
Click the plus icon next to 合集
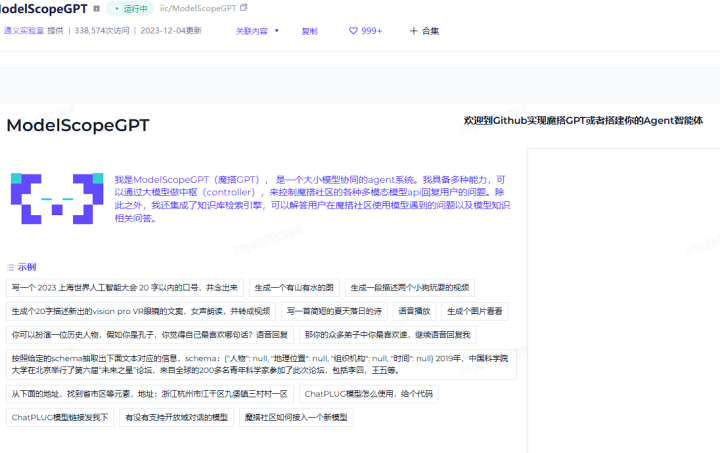[x=414, y=31]
